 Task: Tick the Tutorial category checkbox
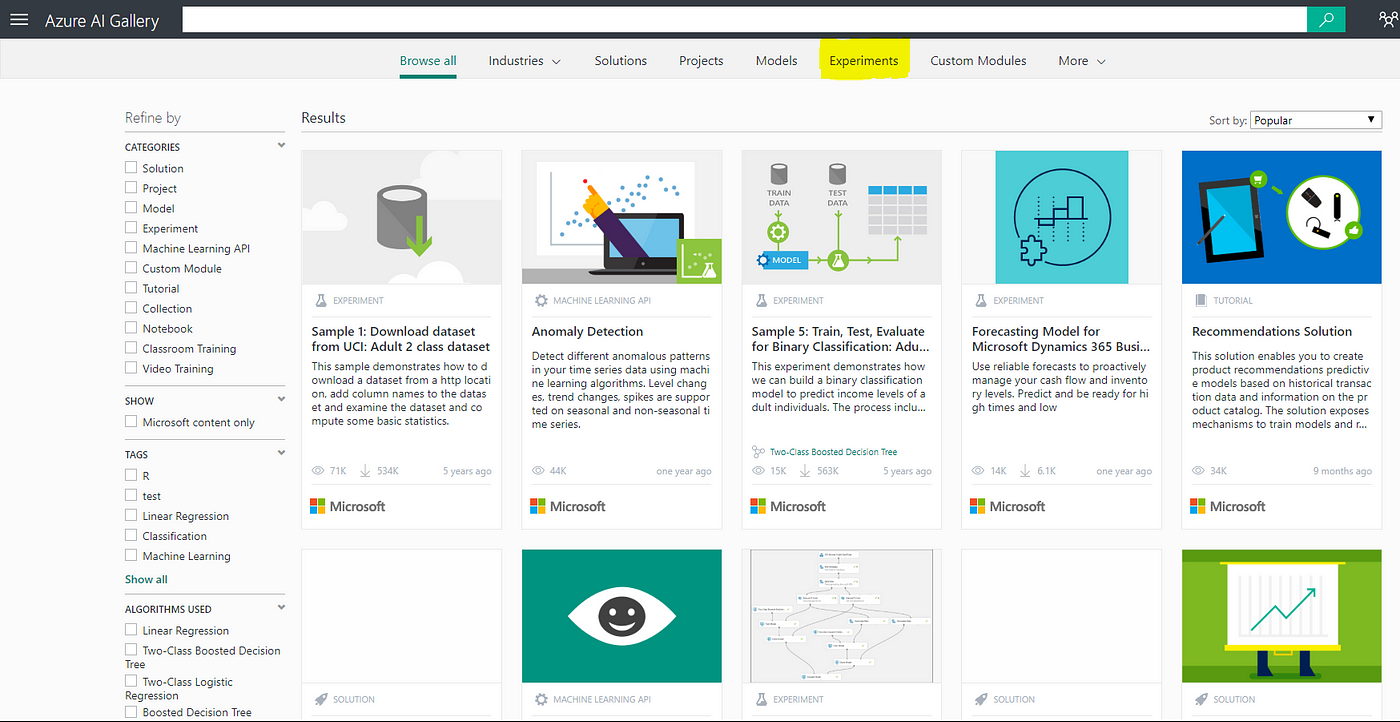click(131, 288)
